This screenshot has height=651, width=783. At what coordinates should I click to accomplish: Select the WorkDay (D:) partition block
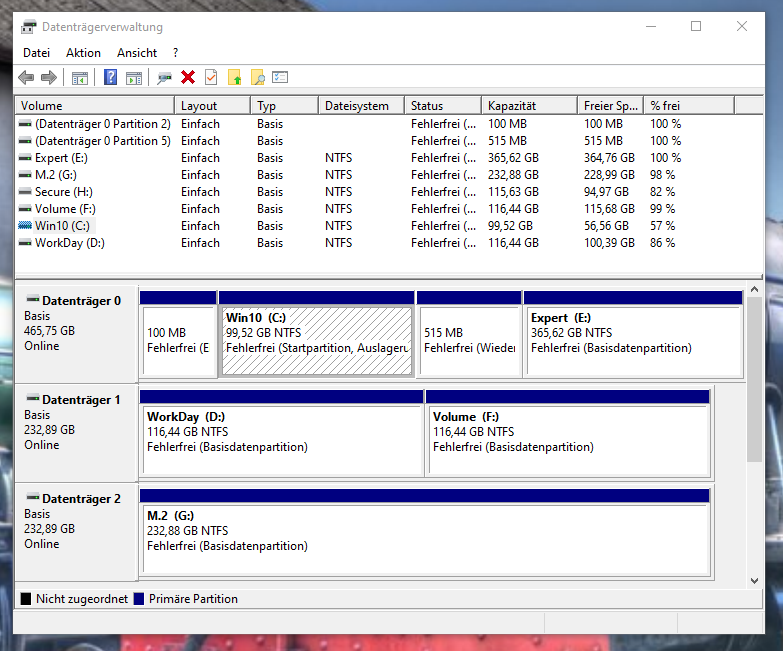(282, 433)
